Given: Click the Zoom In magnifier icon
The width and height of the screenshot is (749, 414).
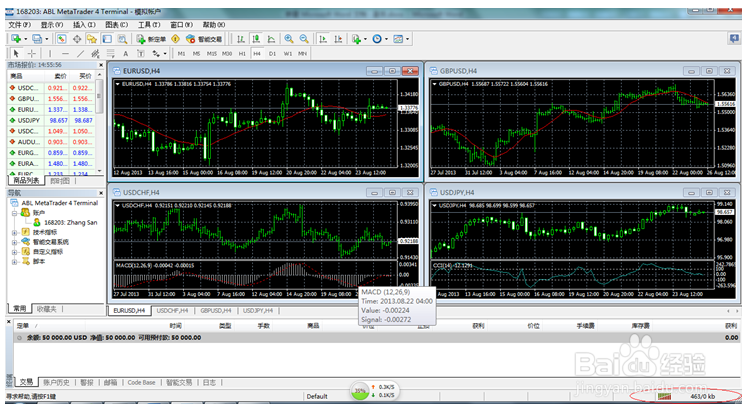Looking at the screenshot, I should click(x=289, y=39).
